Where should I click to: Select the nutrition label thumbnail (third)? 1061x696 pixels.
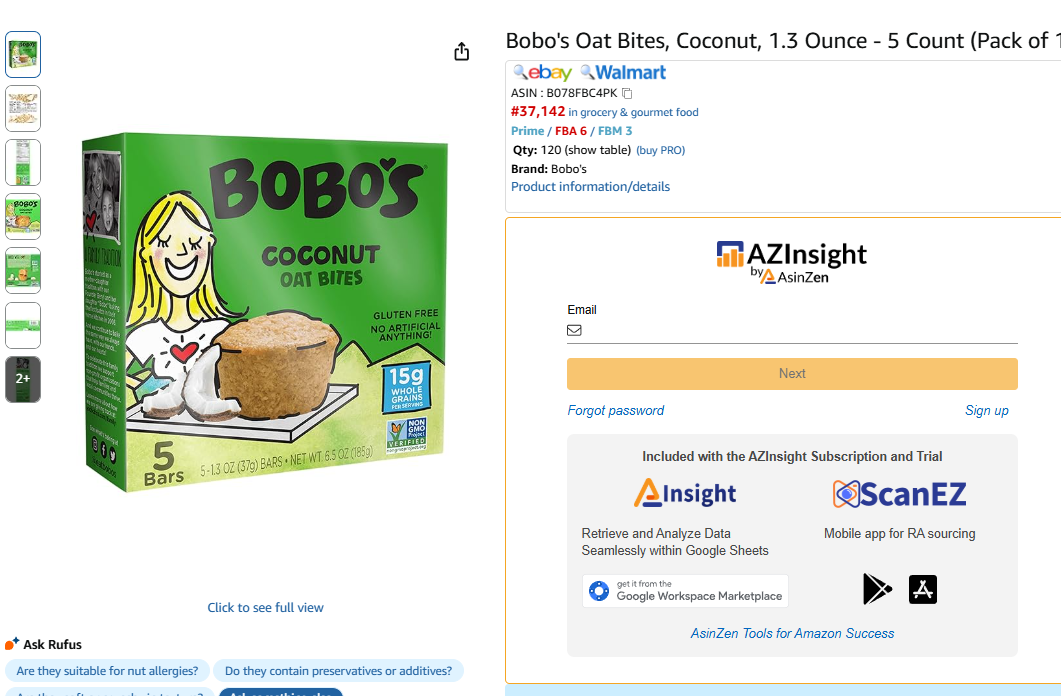click(x=23, y=163)
